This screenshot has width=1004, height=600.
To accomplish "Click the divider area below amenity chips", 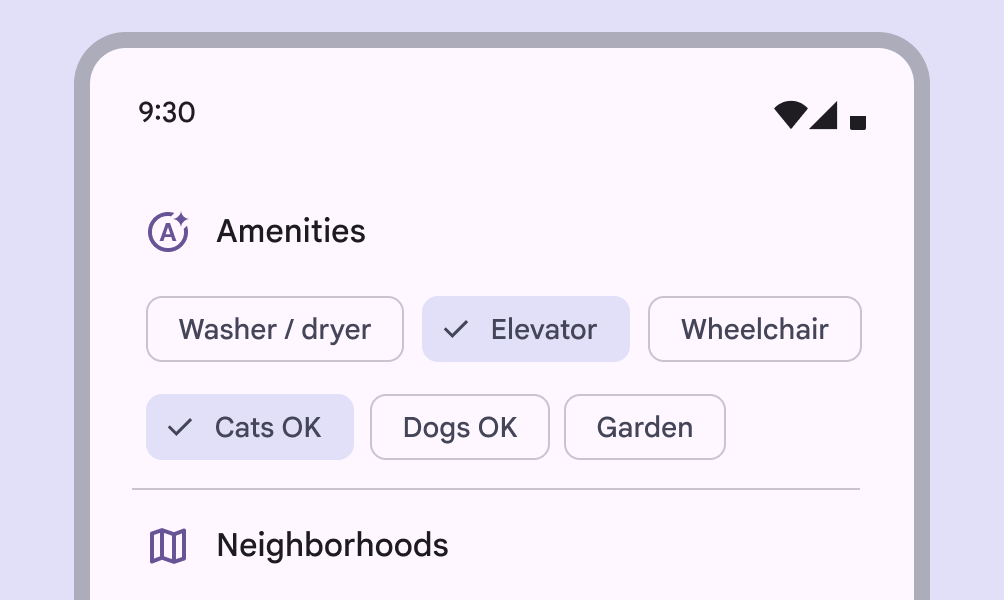I will point(497,489).
